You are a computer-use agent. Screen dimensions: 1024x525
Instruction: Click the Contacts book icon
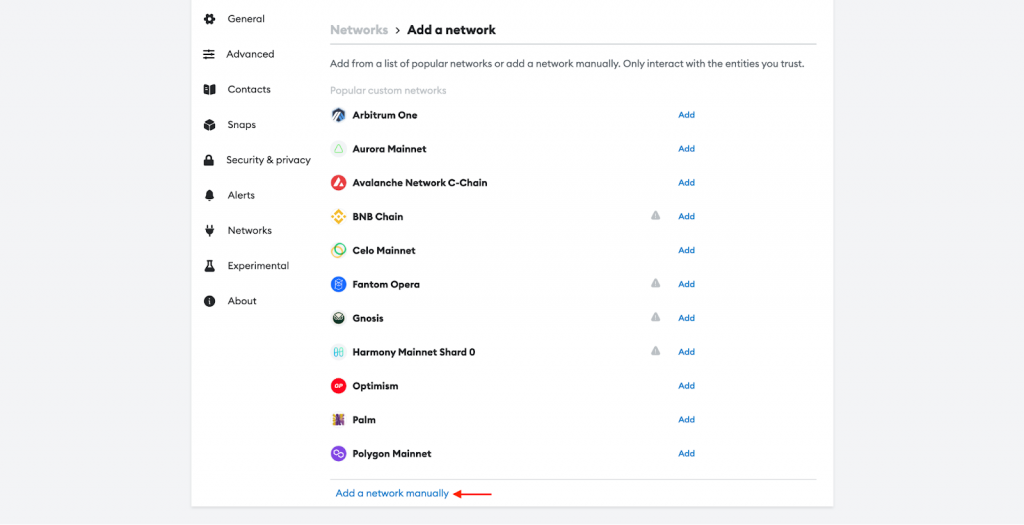209,89
